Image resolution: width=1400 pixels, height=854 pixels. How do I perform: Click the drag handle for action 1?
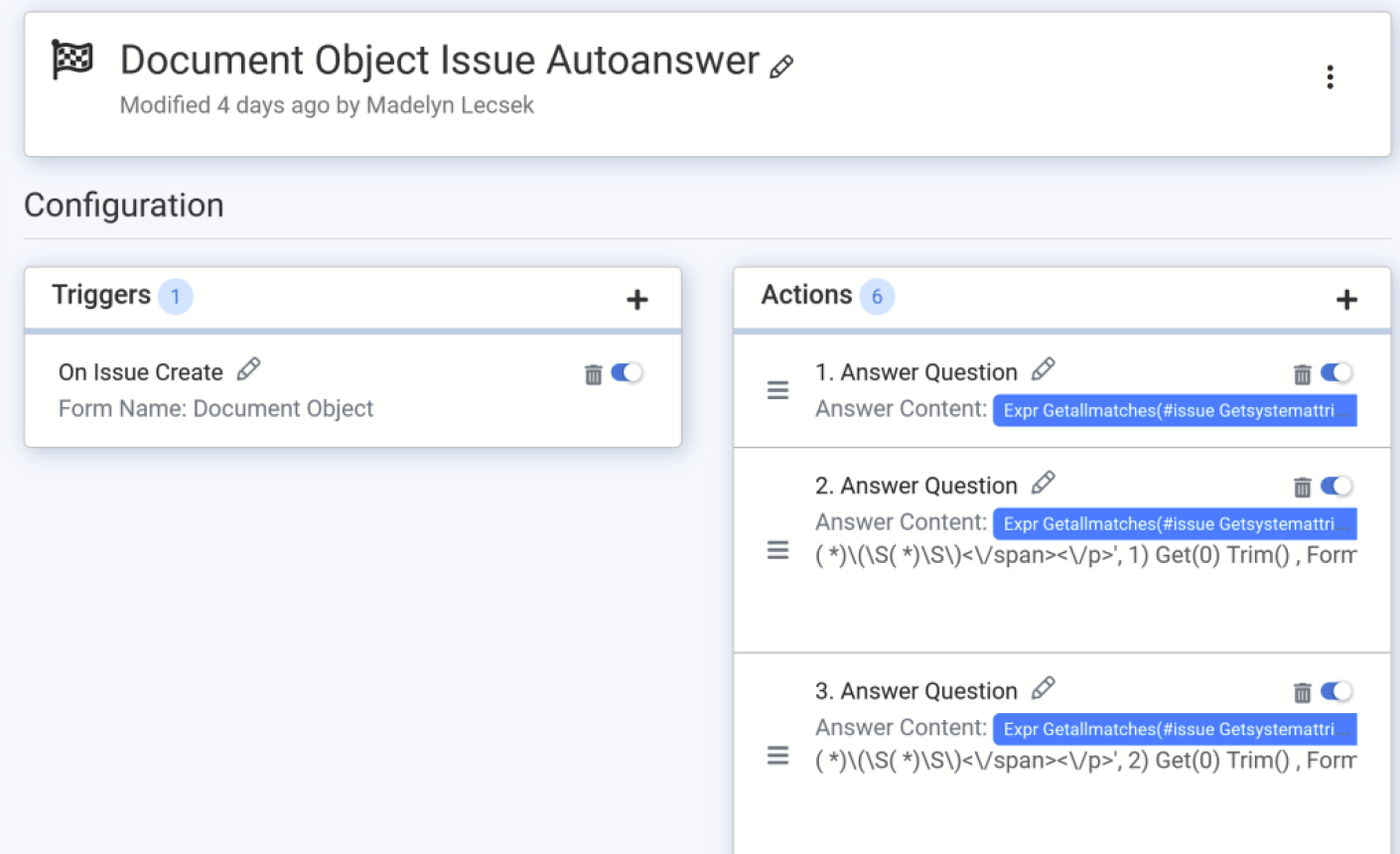tap(777, 390)
